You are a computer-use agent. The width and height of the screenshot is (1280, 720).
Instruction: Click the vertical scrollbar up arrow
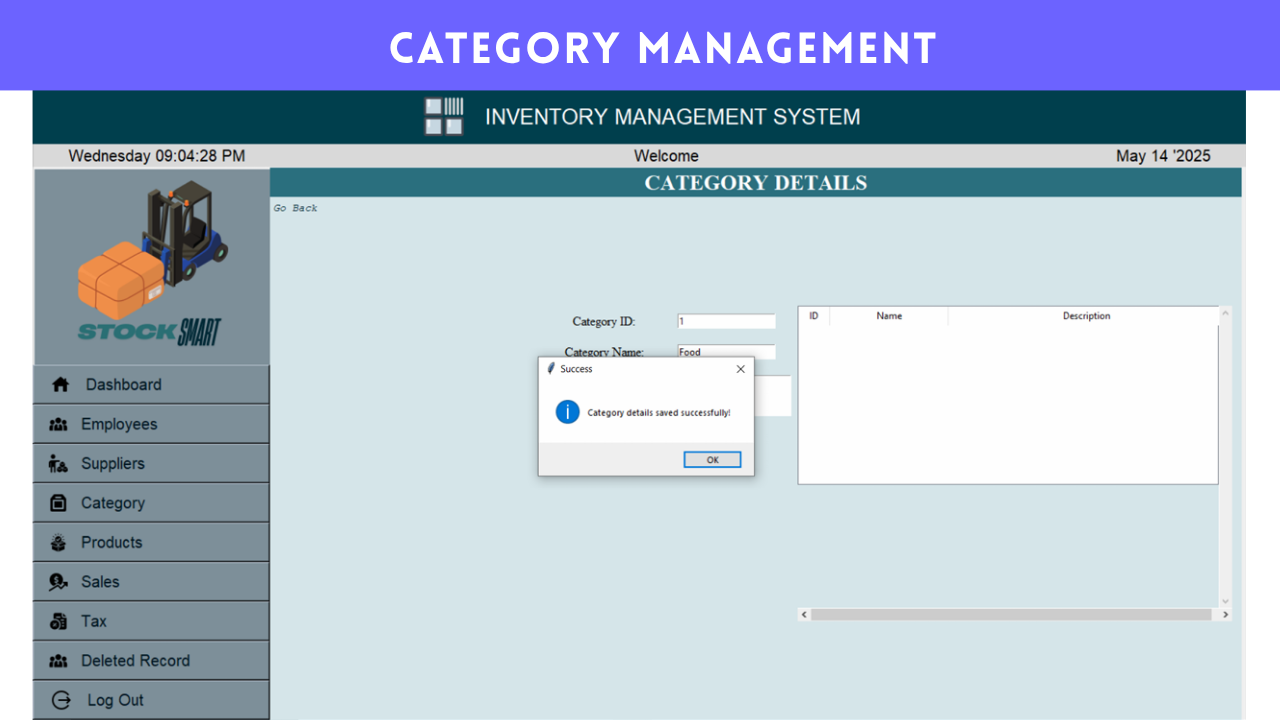click(1225, 313)
